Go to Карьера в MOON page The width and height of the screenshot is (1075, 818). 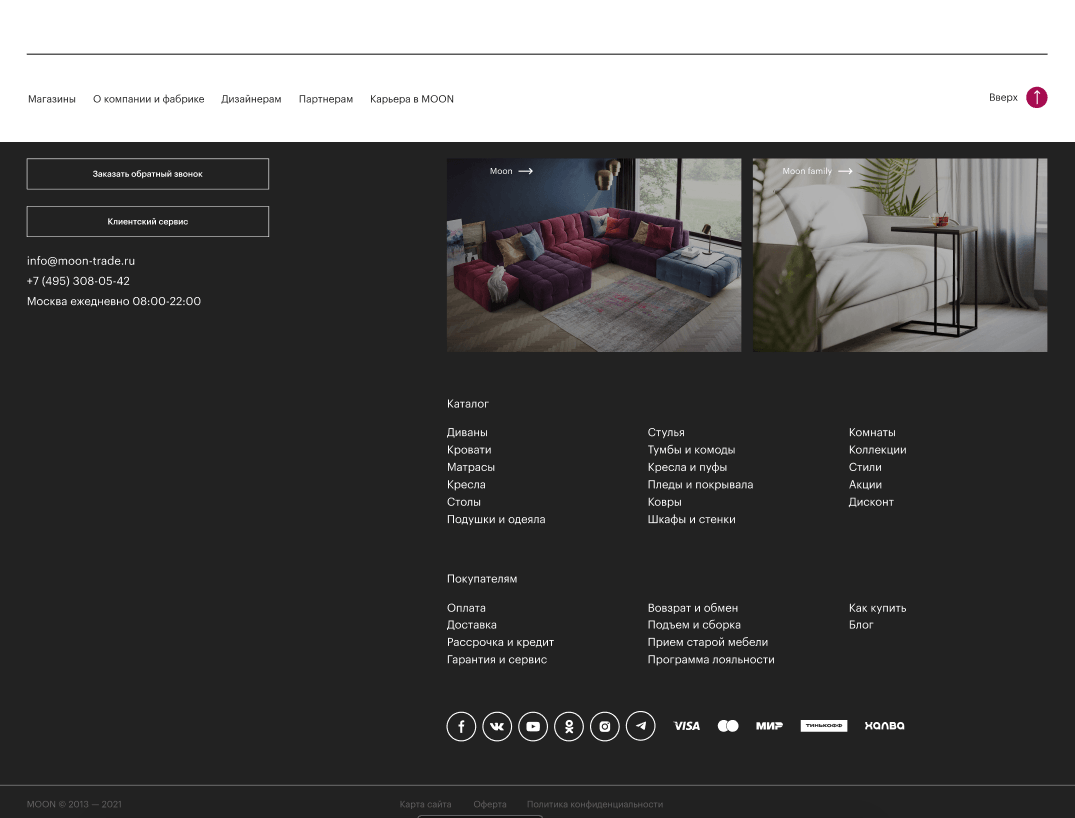[412, 99]
